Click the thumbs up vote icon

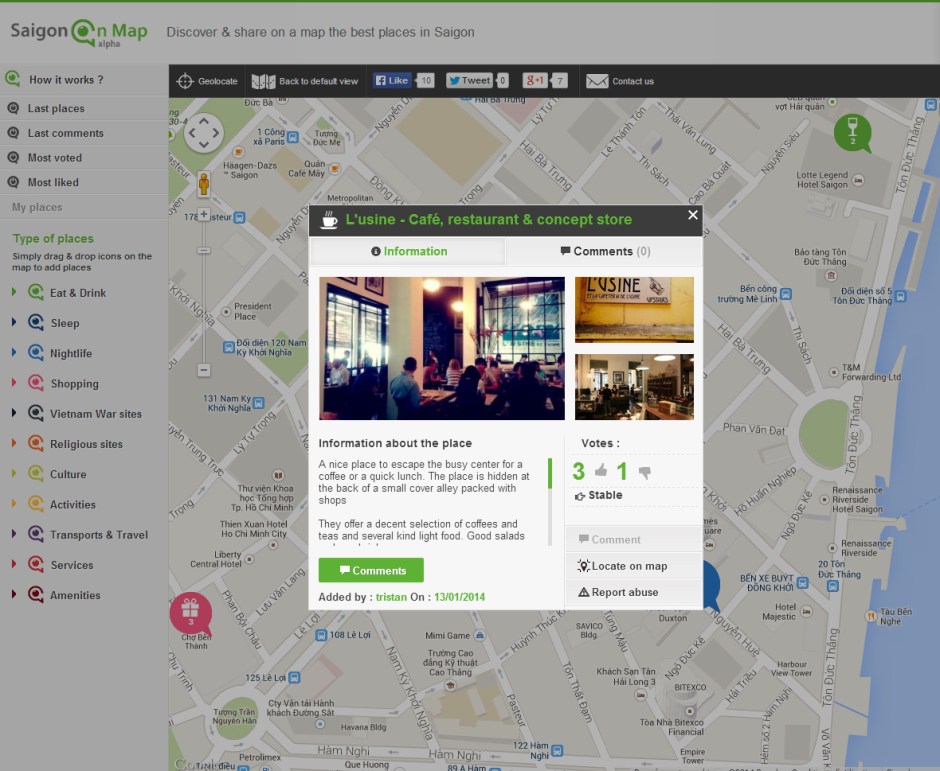tap(601, 471)
